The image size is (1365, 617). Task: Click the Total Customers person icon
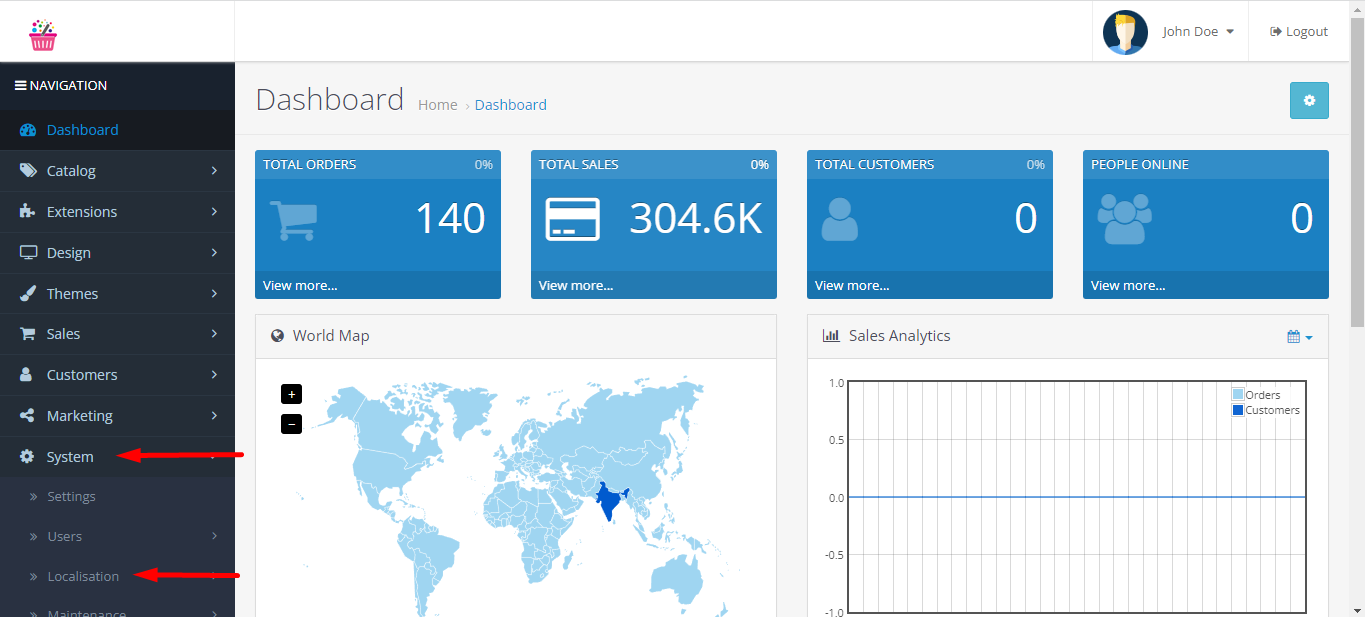pyautogui.click(x=839, y=220)
